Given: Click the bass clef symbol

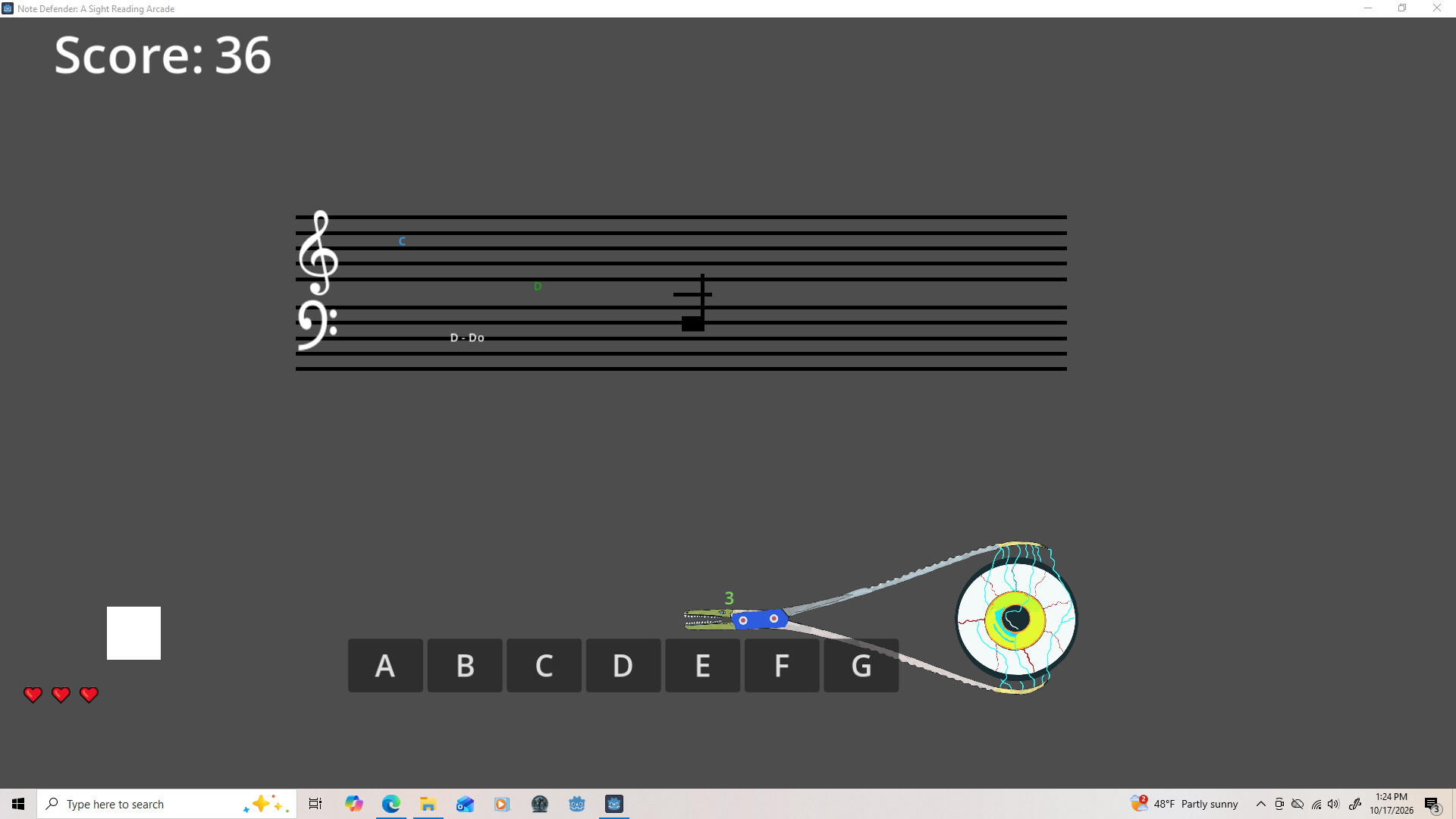Looking at the screenshot, I should click(317, 325).
